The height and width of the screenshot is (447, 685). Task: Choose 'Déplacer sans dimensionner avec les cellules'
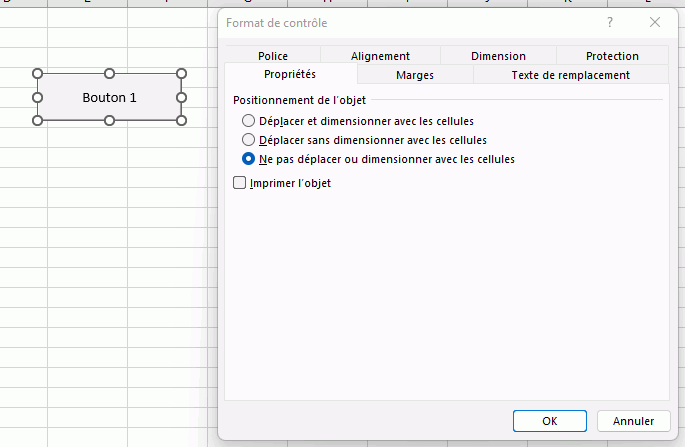(x=249, y=140)
